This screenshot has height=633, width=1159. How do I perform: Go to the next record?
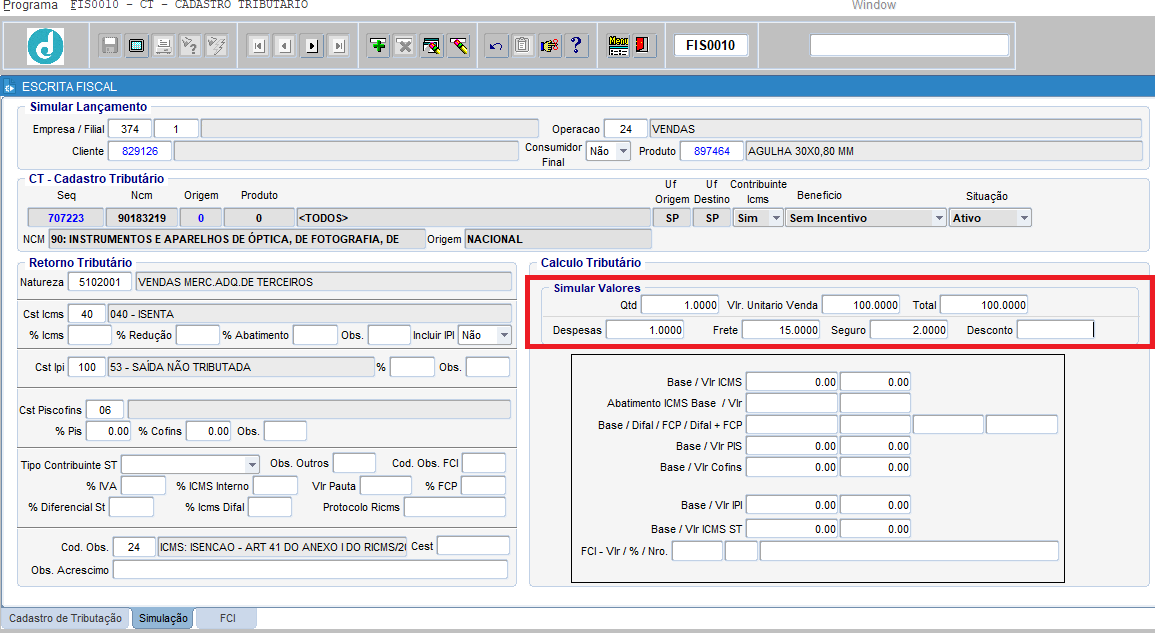click(312, 46)
